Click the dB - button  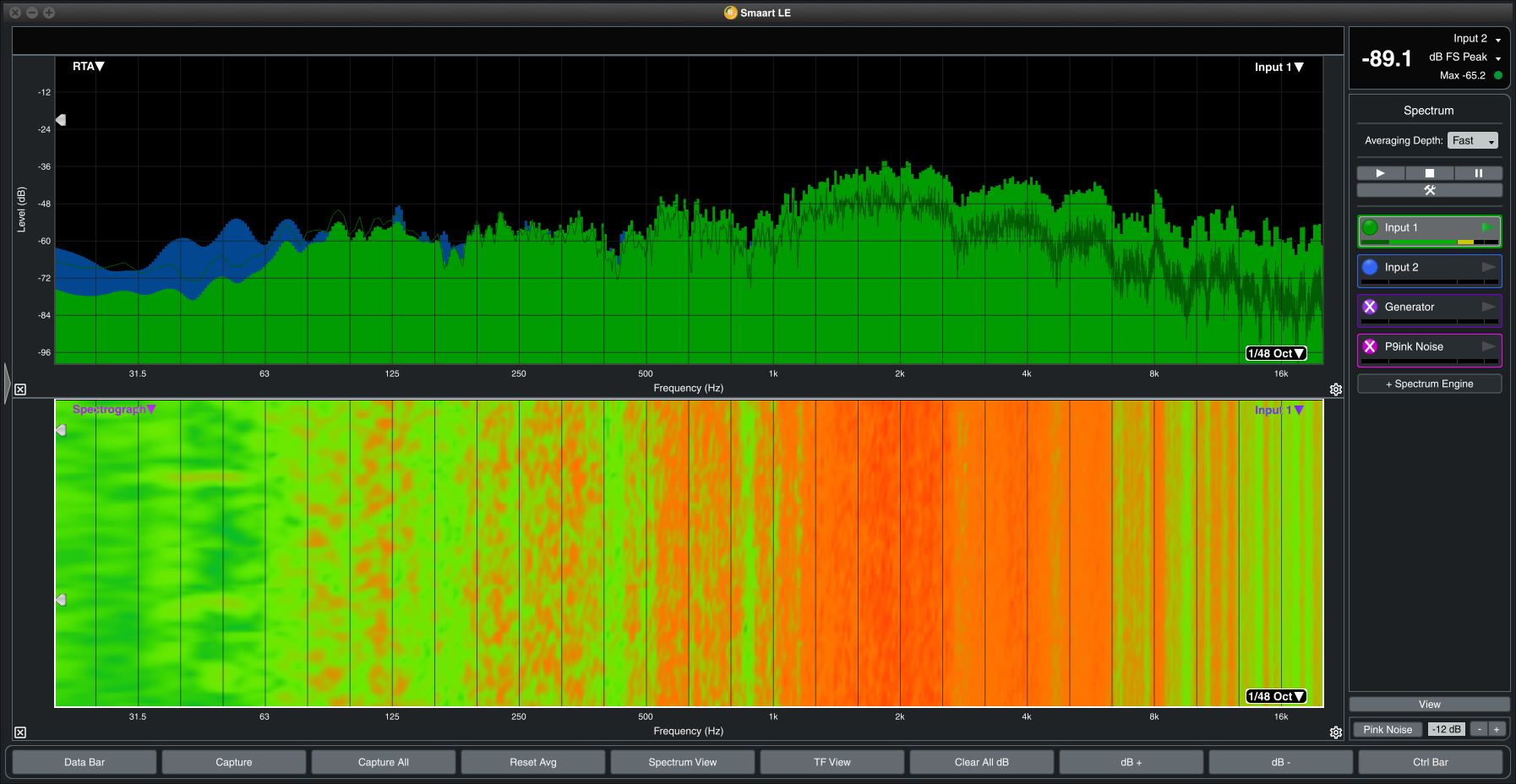coord(1281,762)
